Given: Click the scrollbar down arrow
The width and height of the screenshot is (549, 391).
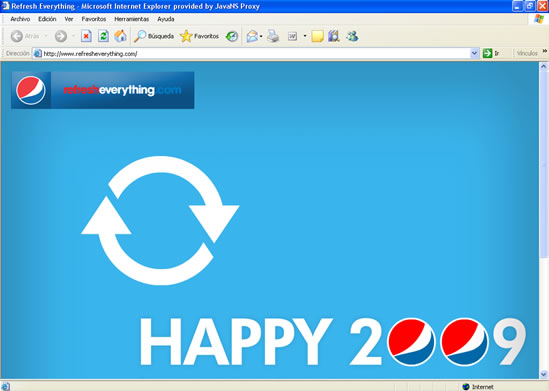Looking at the screenshot, I should click(x=543, y=374).
